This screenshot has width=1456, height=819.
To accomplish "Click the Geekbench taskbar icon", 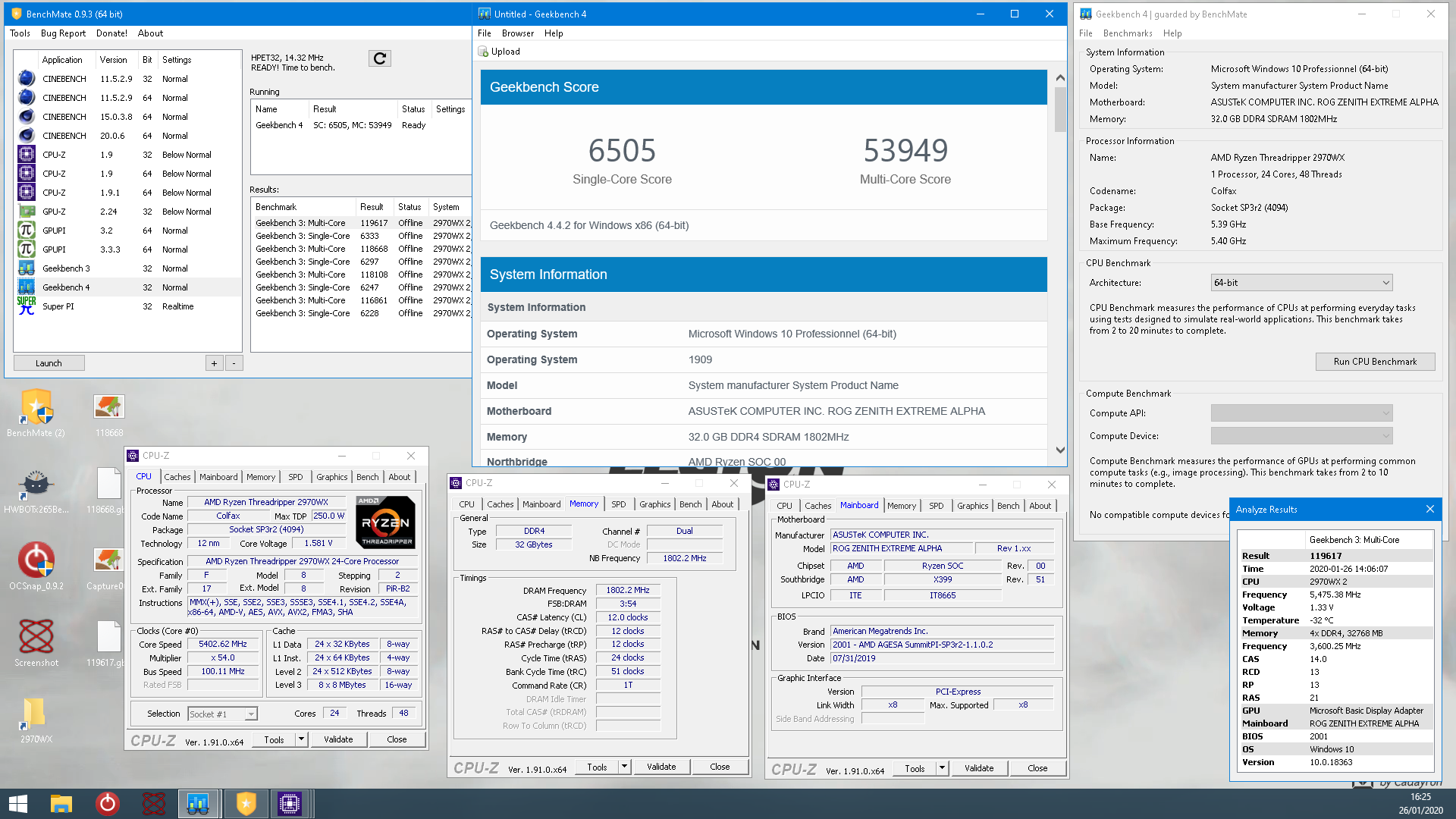I will click(198, 804).
